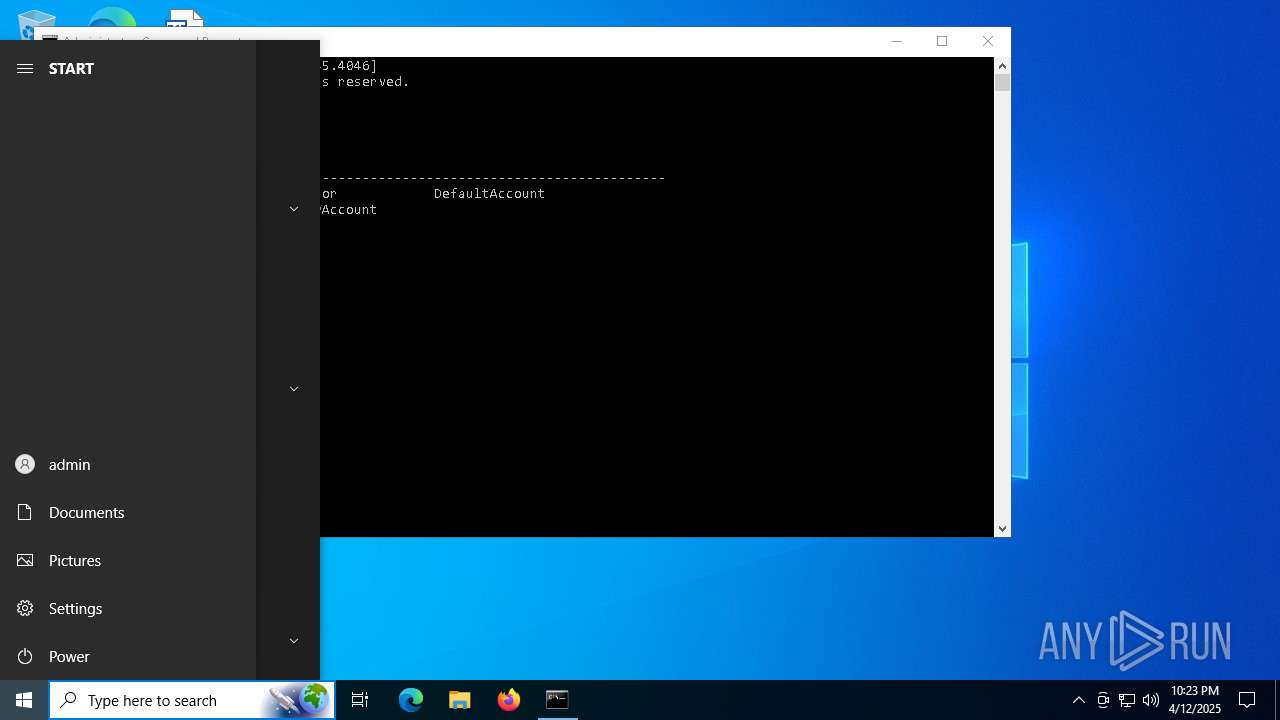Open the Action Center notifications icon
The width and height of the screenshot is (1280, 720).
point(1247,700)
